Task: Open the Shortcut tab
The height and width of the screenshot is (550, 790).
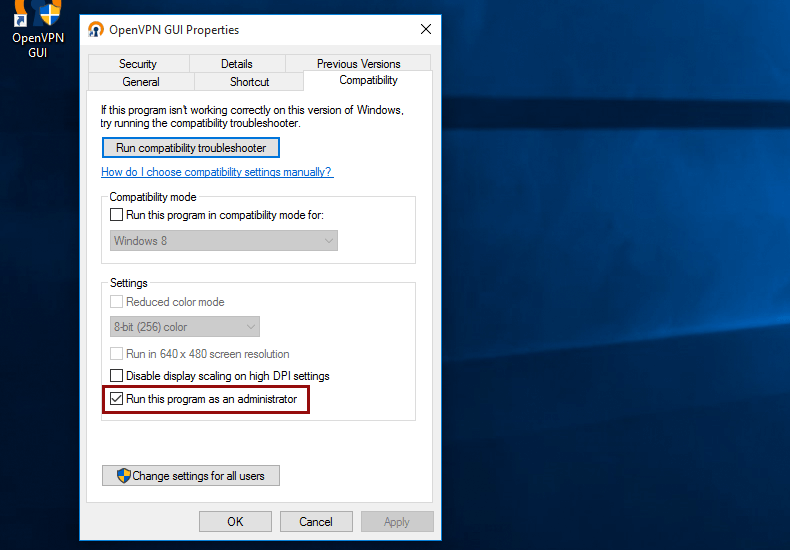Action: pos(249,82)
